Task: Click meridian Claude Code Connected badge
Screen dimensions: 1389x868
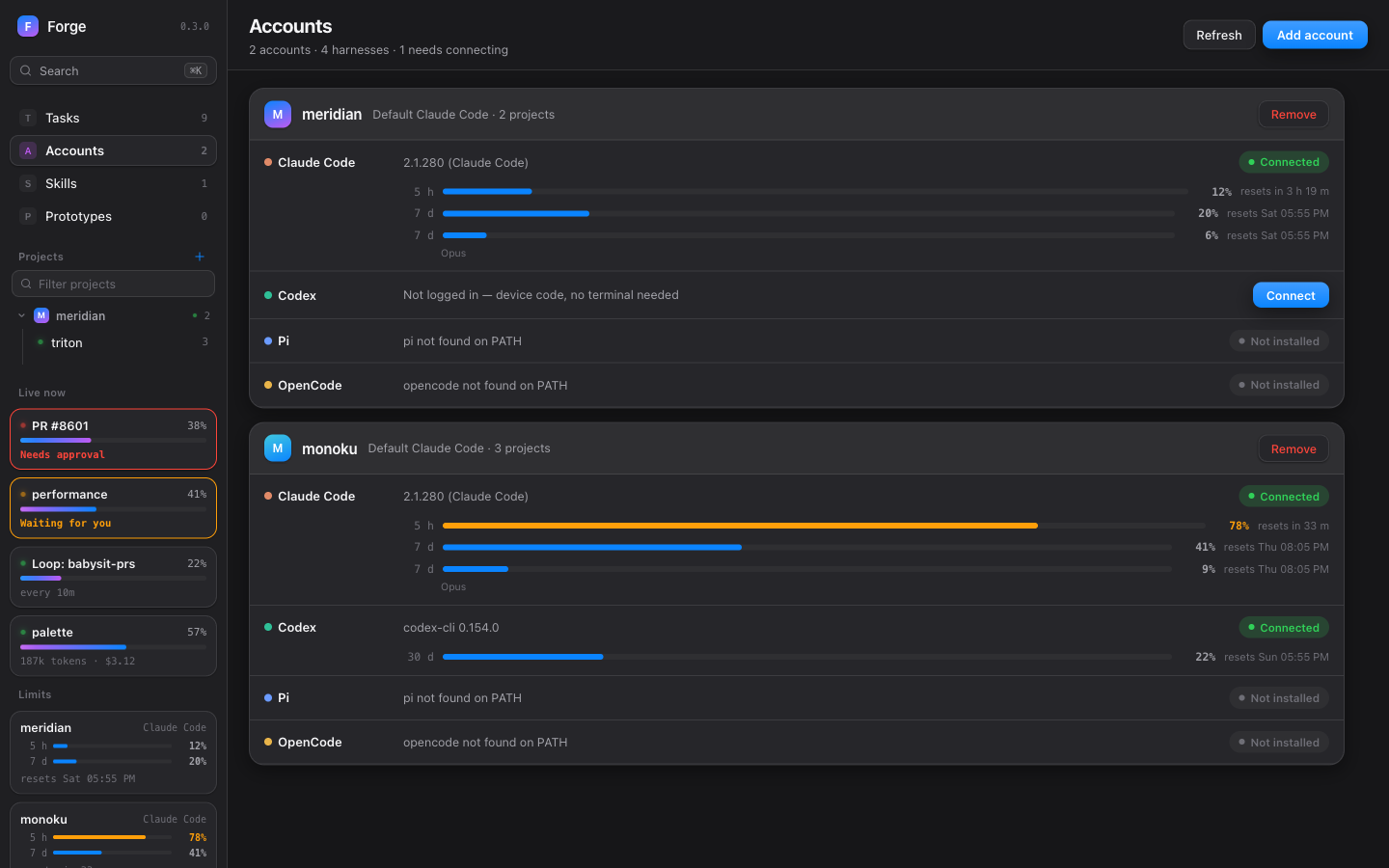Action: click(x=1284, y=162)
